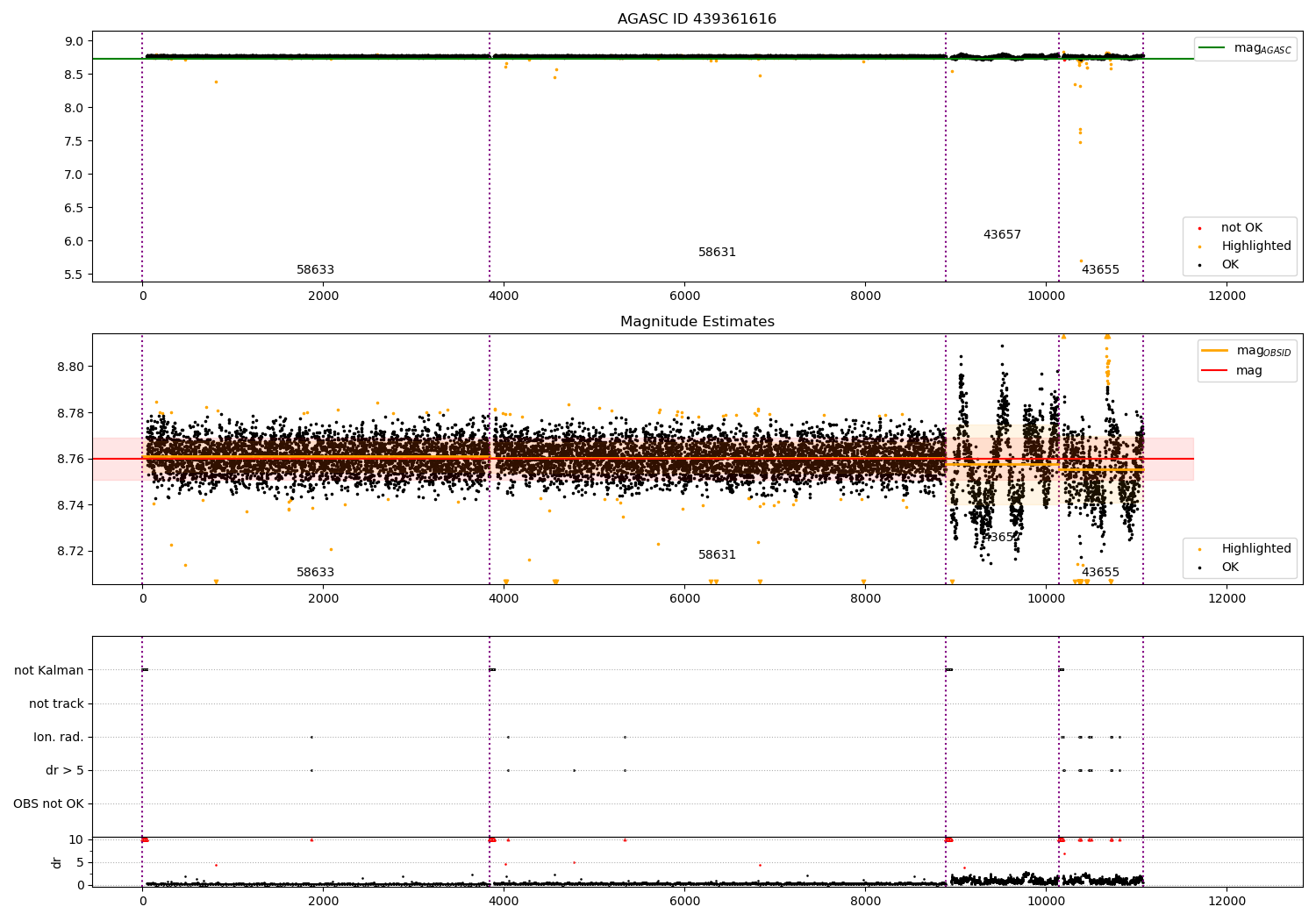Click x-axis tick 12000 under bottom plot
Image resolution: width=1316 pixels, height=921 pixels.
[x=1227, y=902]
